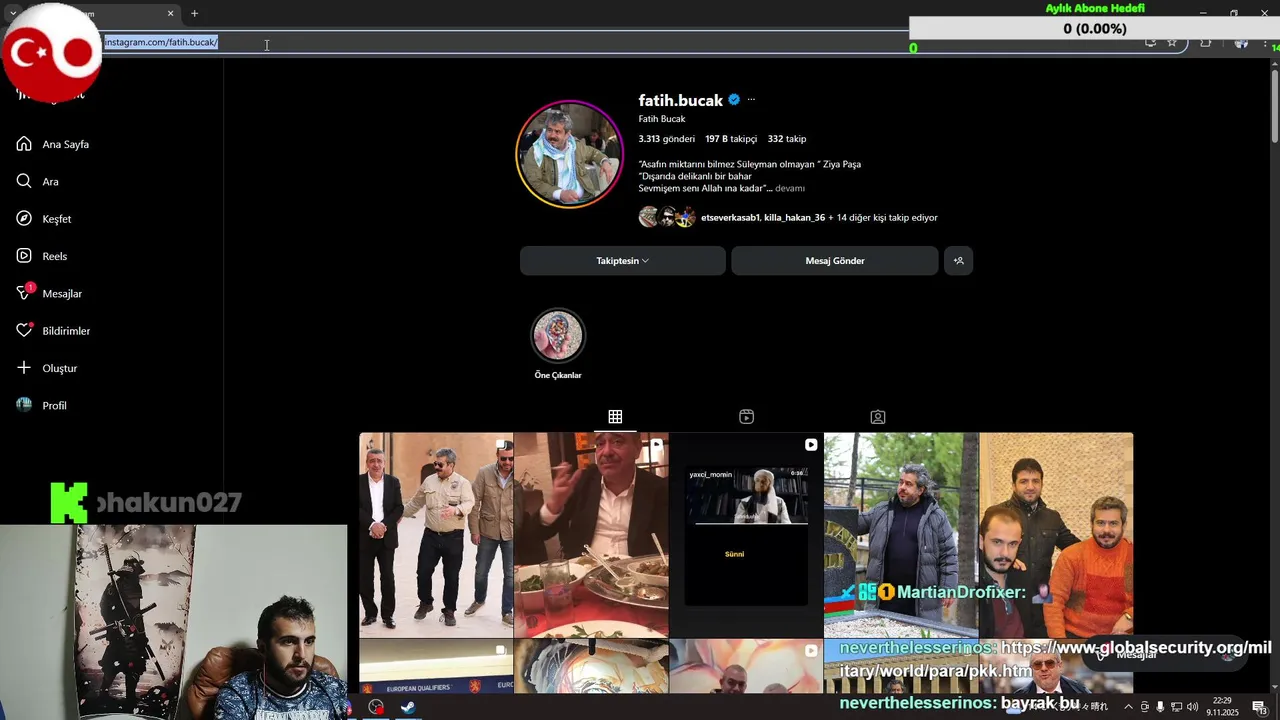Open Keşfet compass icon in sidebar
This screenshot has height=720, width=1280.
click(24, 218)
